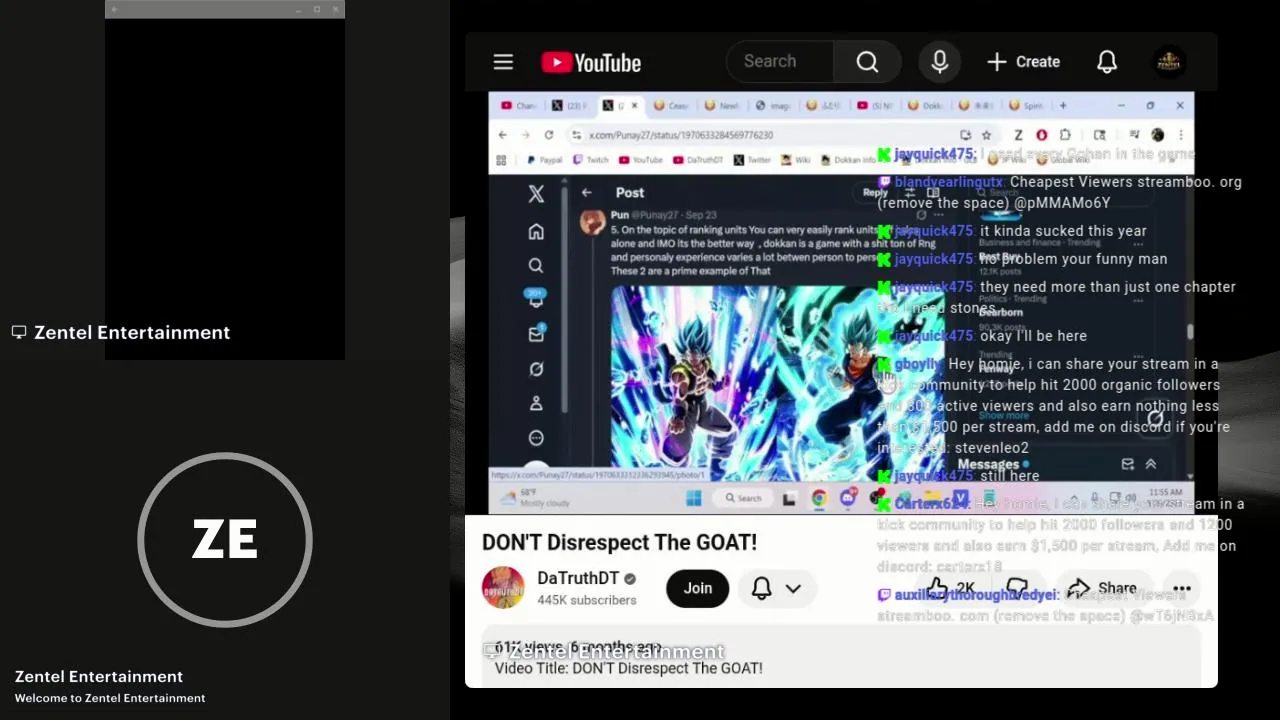Open X Notifications in the sidebar
The image size is (1280, 720).
click(x=536, y=298)
